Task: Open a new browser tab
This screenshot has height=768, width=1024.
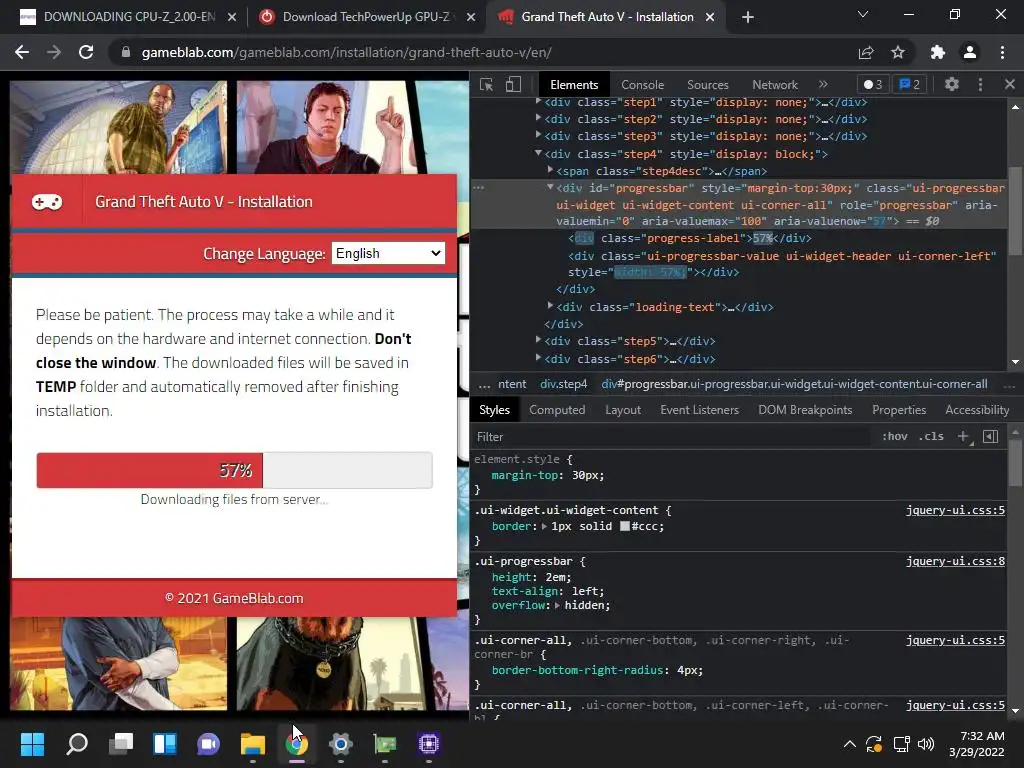Action: pos(748,17)
